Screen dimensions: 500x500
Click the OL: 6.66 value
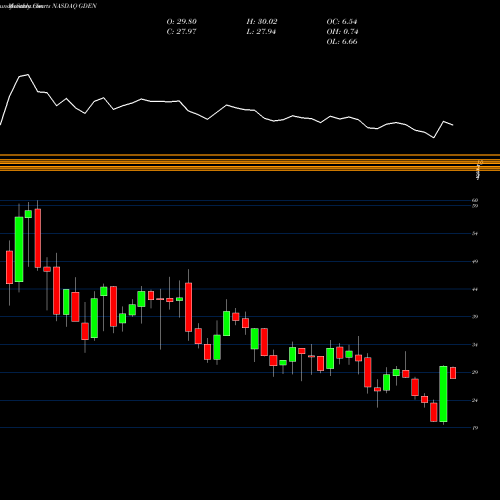tap(342, 42)
